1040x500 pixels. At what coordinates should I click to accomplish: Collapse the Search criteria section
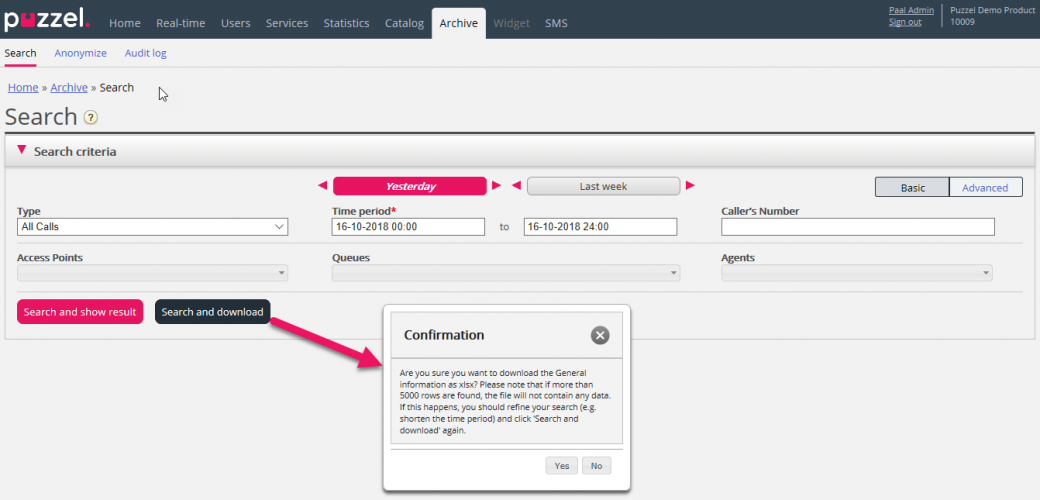point(22,151)
